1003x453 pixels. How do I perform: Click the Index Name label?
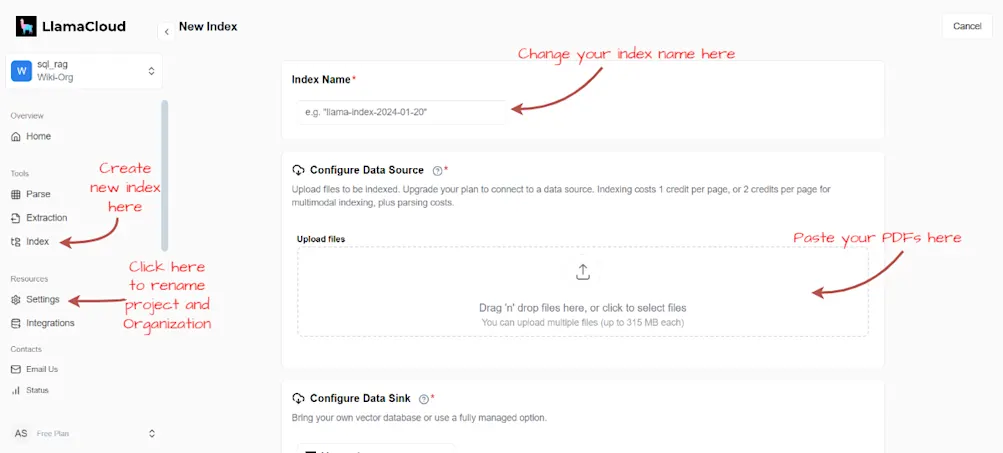click(321, 79)
